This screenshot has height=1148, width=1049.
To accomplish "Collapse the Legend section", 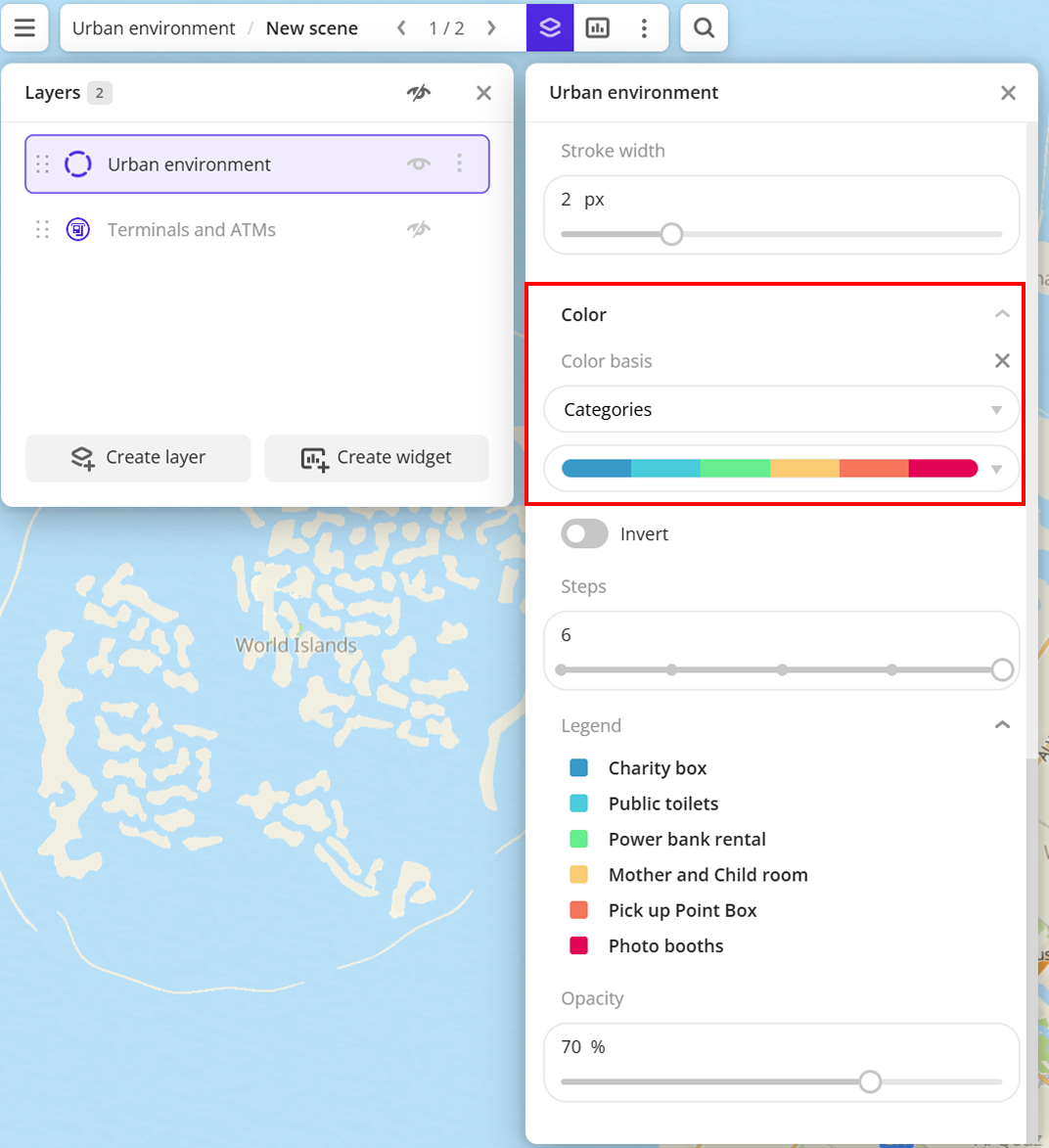I will tap(1002, 725).
